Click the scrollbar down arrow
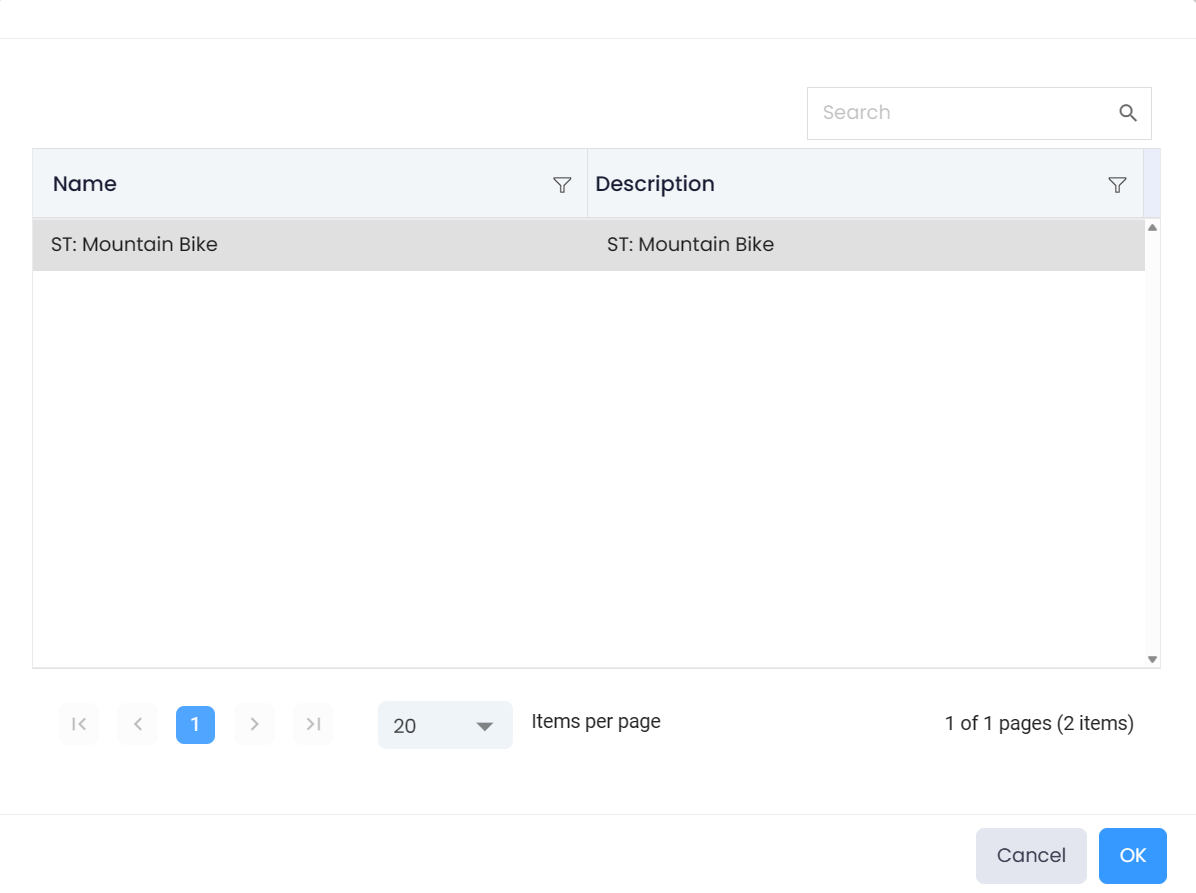This screenshot has width=1196, height=893. point(1152,659)
